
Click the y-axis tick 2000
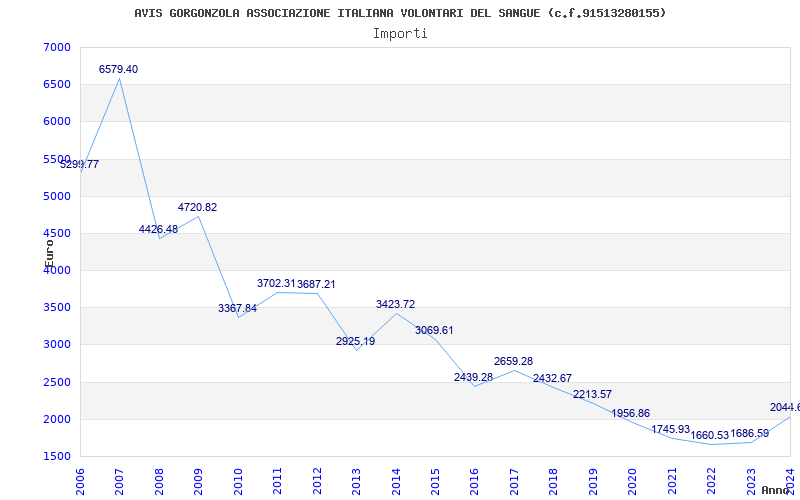click(x=57, y=420)
